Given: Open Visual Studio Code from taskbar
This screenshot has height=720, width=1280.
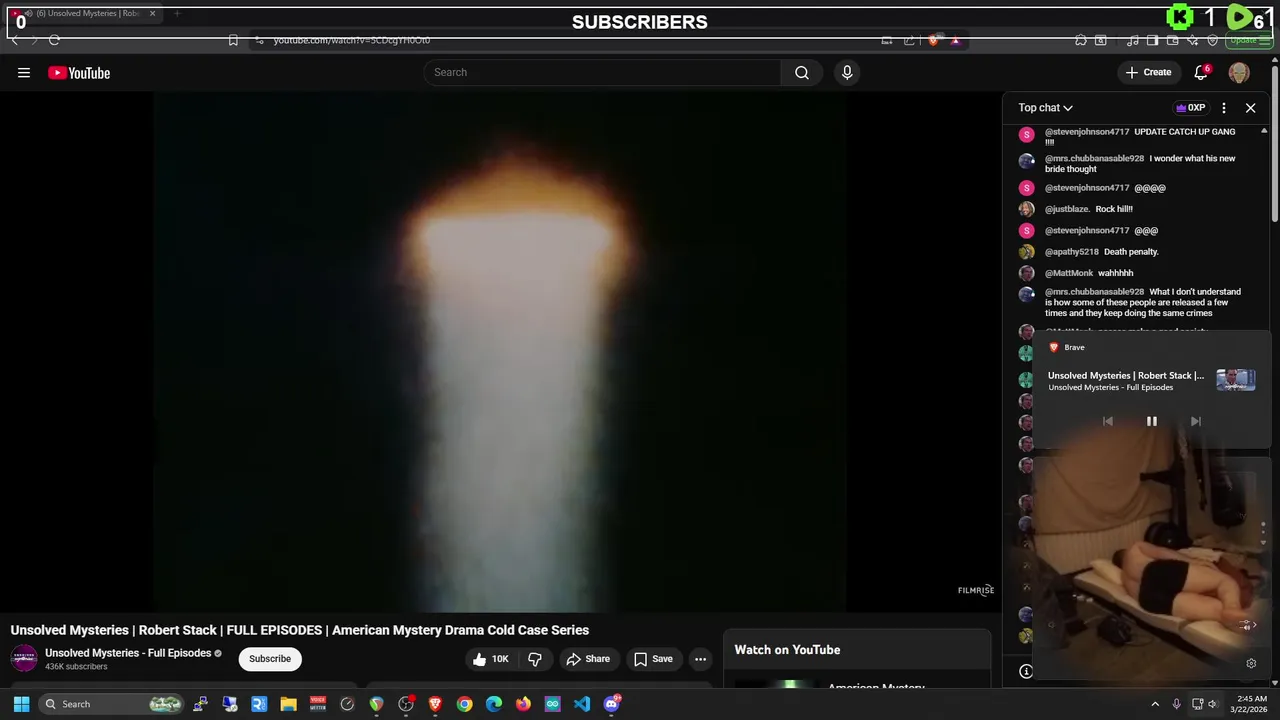Looking at the screenshot, I should (582, 704).
